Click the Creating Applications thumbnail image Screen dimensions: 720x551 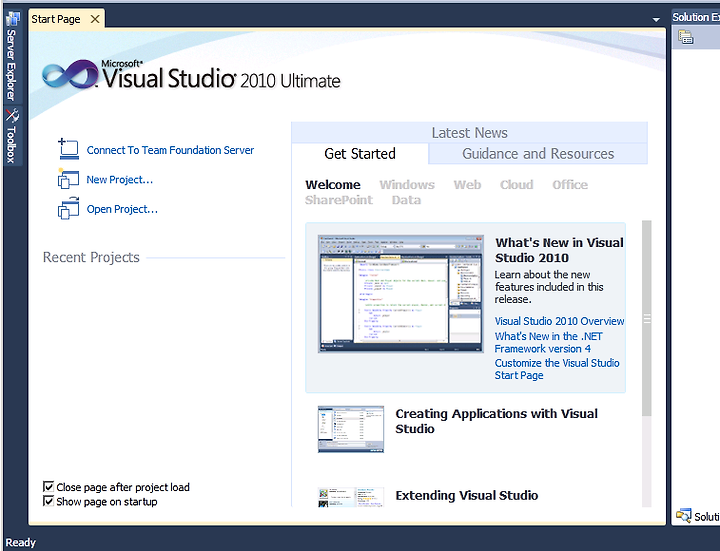[x=351, y=429]
